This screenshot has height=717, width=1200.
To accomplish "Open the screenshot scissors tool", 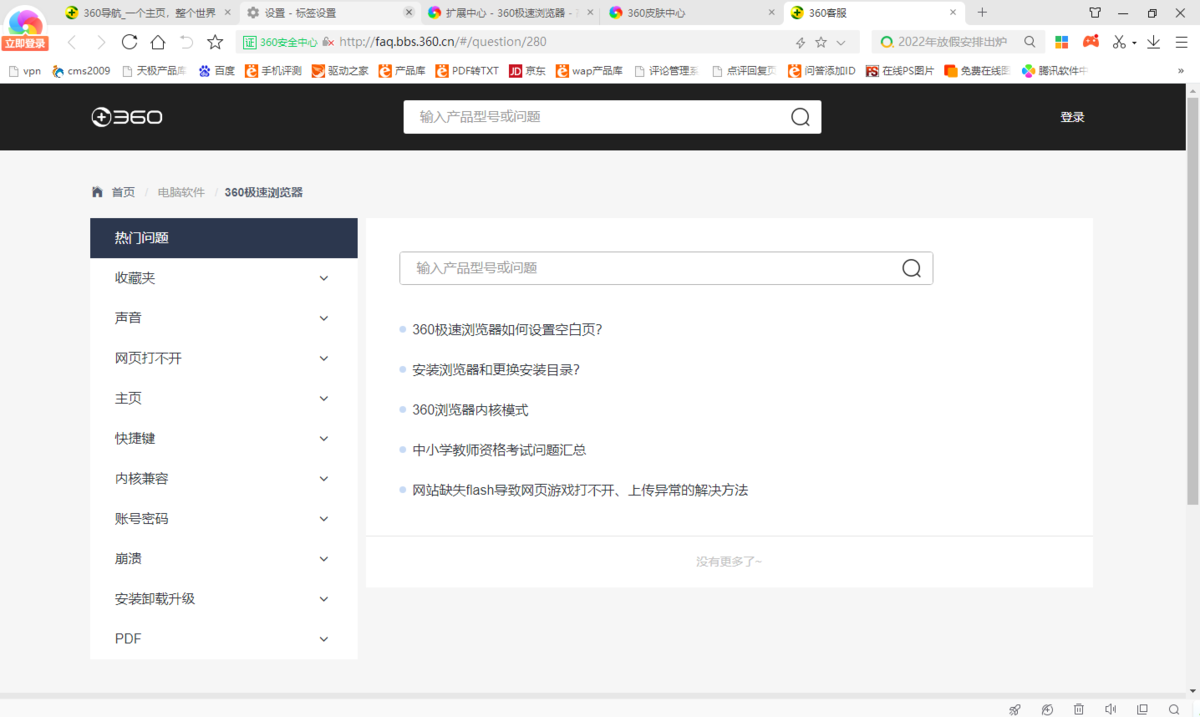I will click(1119, 42).
